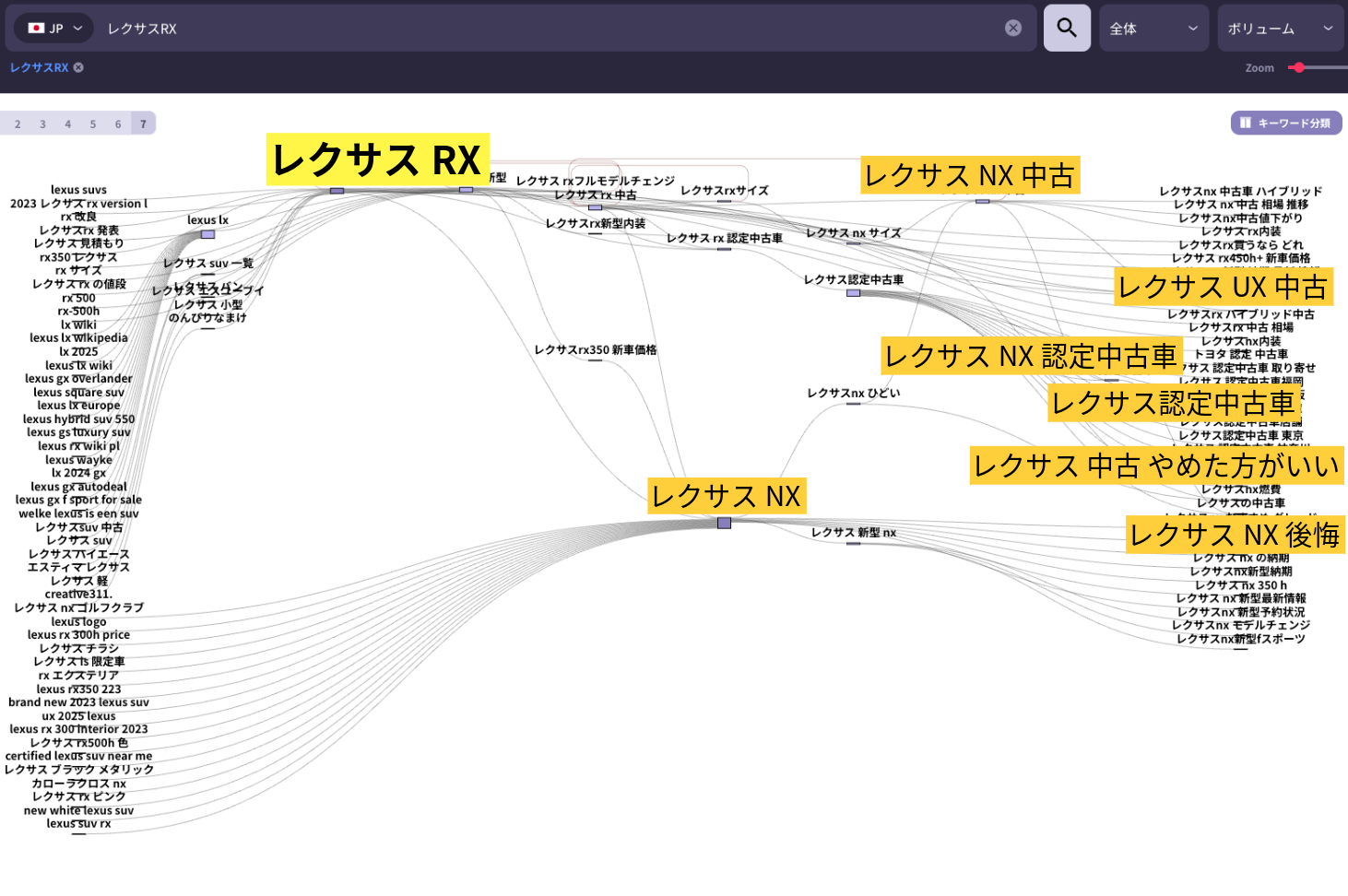Image resolution: width=1348 pixels, height=896 pixels.
Task: Click keyword brand new 2023 lexus suv
Action: 78,702
